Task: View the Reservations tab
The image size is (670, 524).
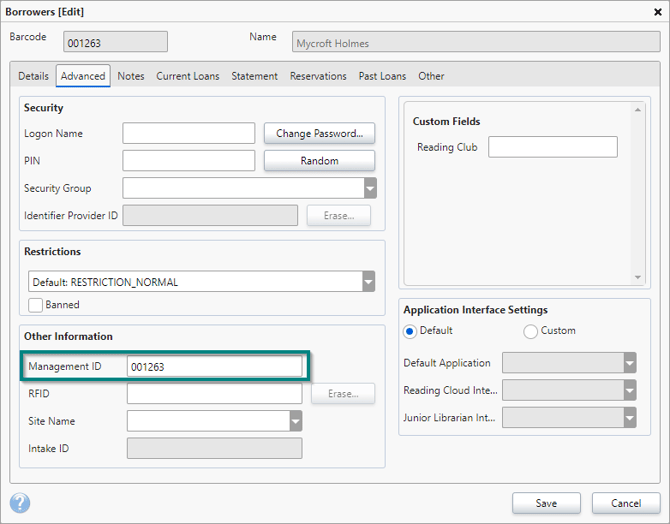Action: click(x=318, y=76)
